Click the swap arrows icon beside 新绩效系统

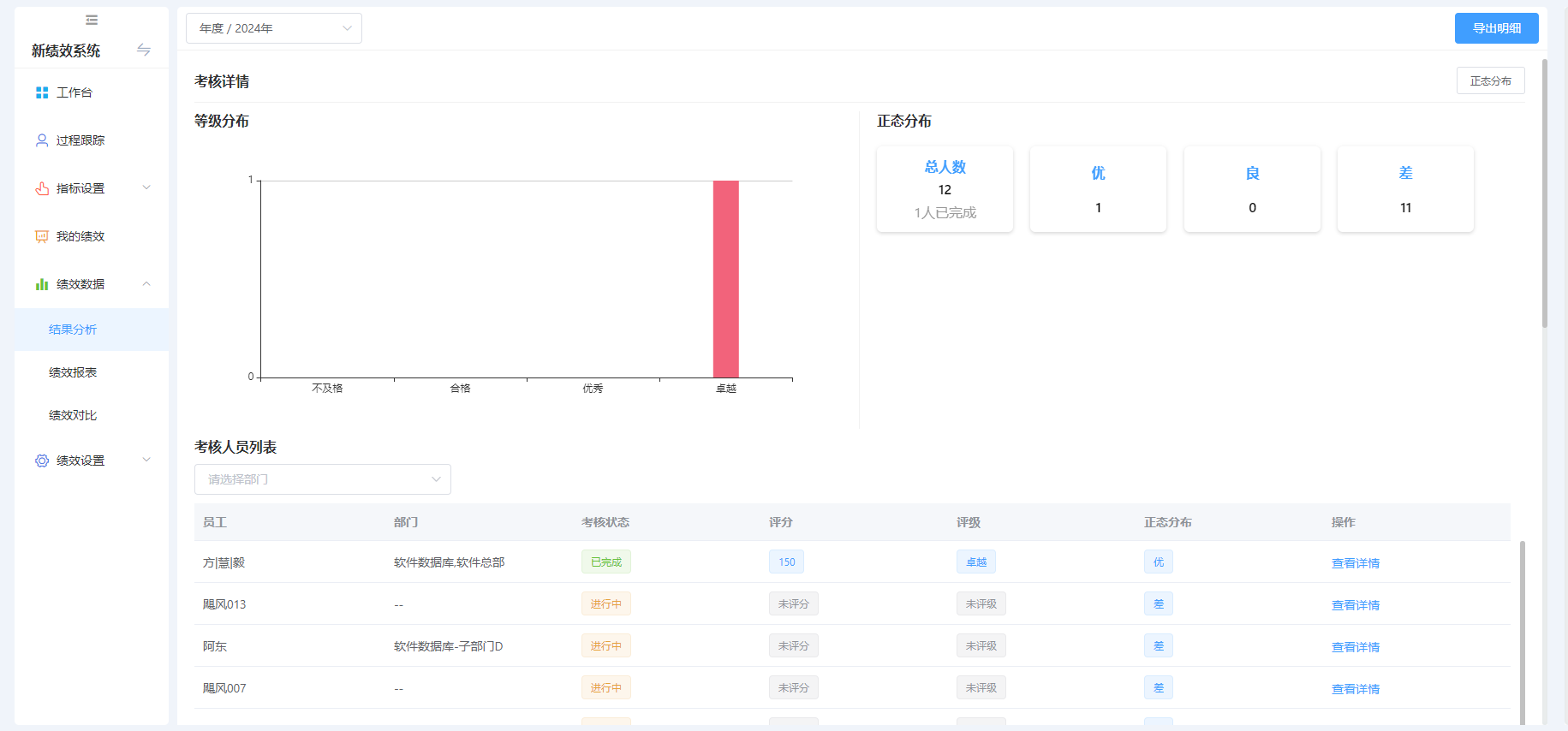pyautogui.click(x=144, y=51)
